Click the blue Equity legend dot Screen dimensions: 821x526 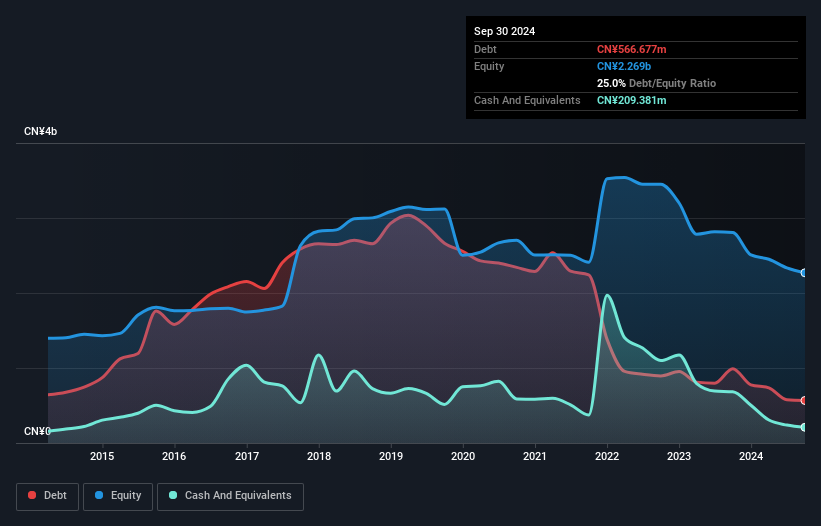[x=99, y=495]
